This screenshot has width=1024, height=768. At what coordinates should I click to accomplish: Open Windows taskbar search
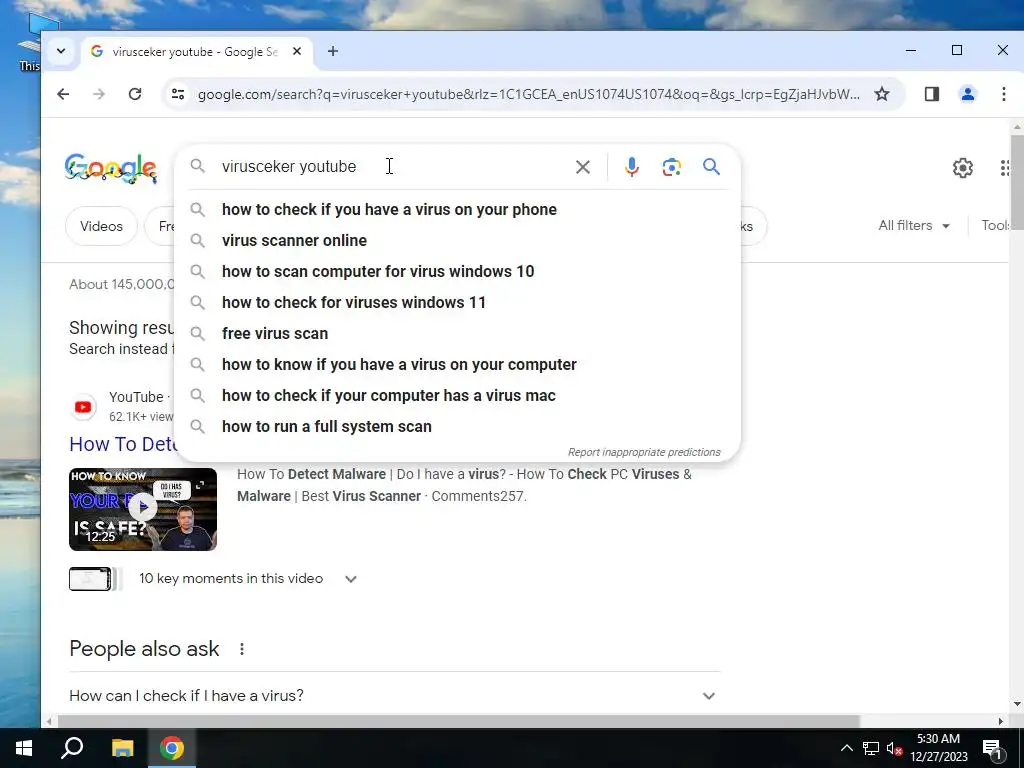coord(72,748)
